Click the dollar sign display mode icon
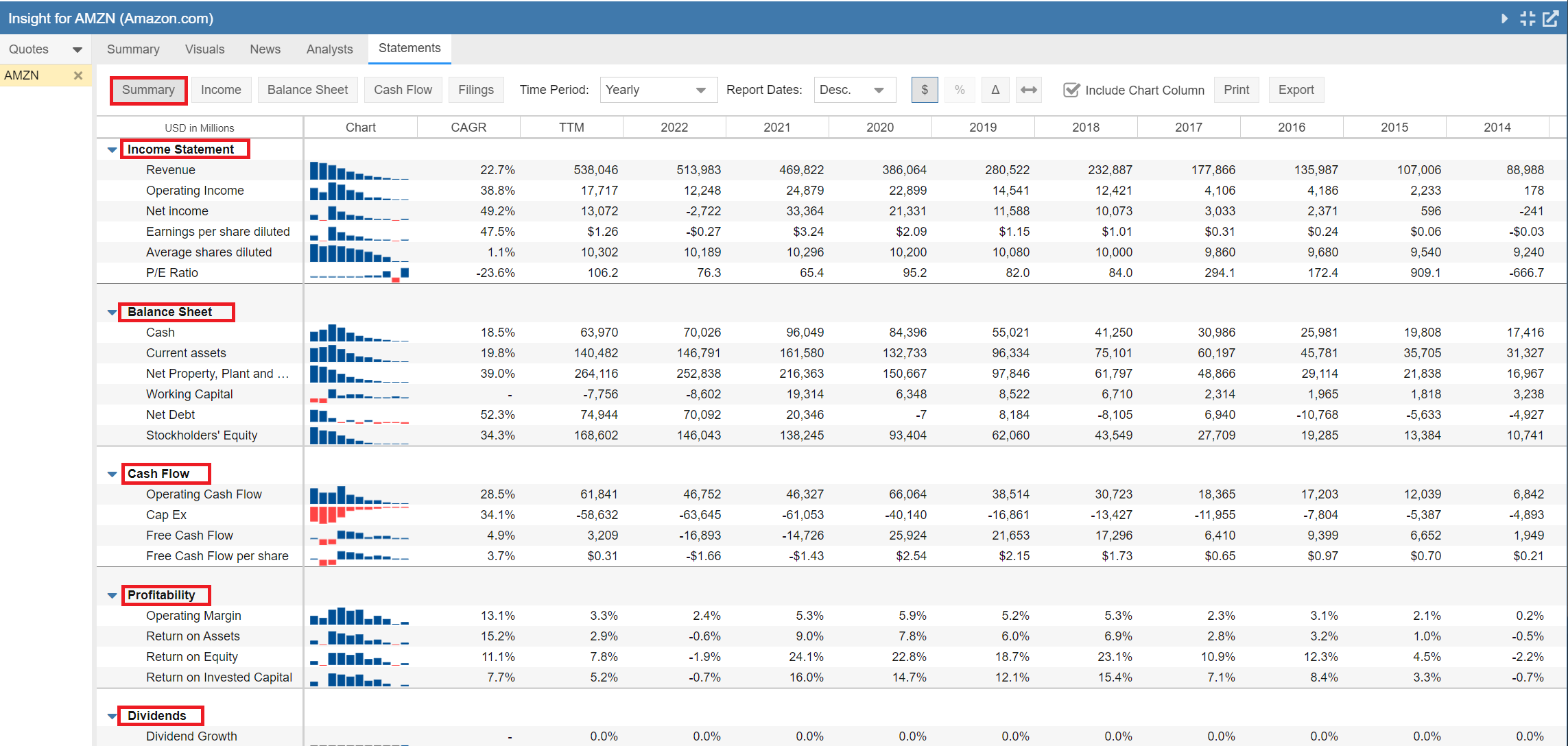 point(924,90)
